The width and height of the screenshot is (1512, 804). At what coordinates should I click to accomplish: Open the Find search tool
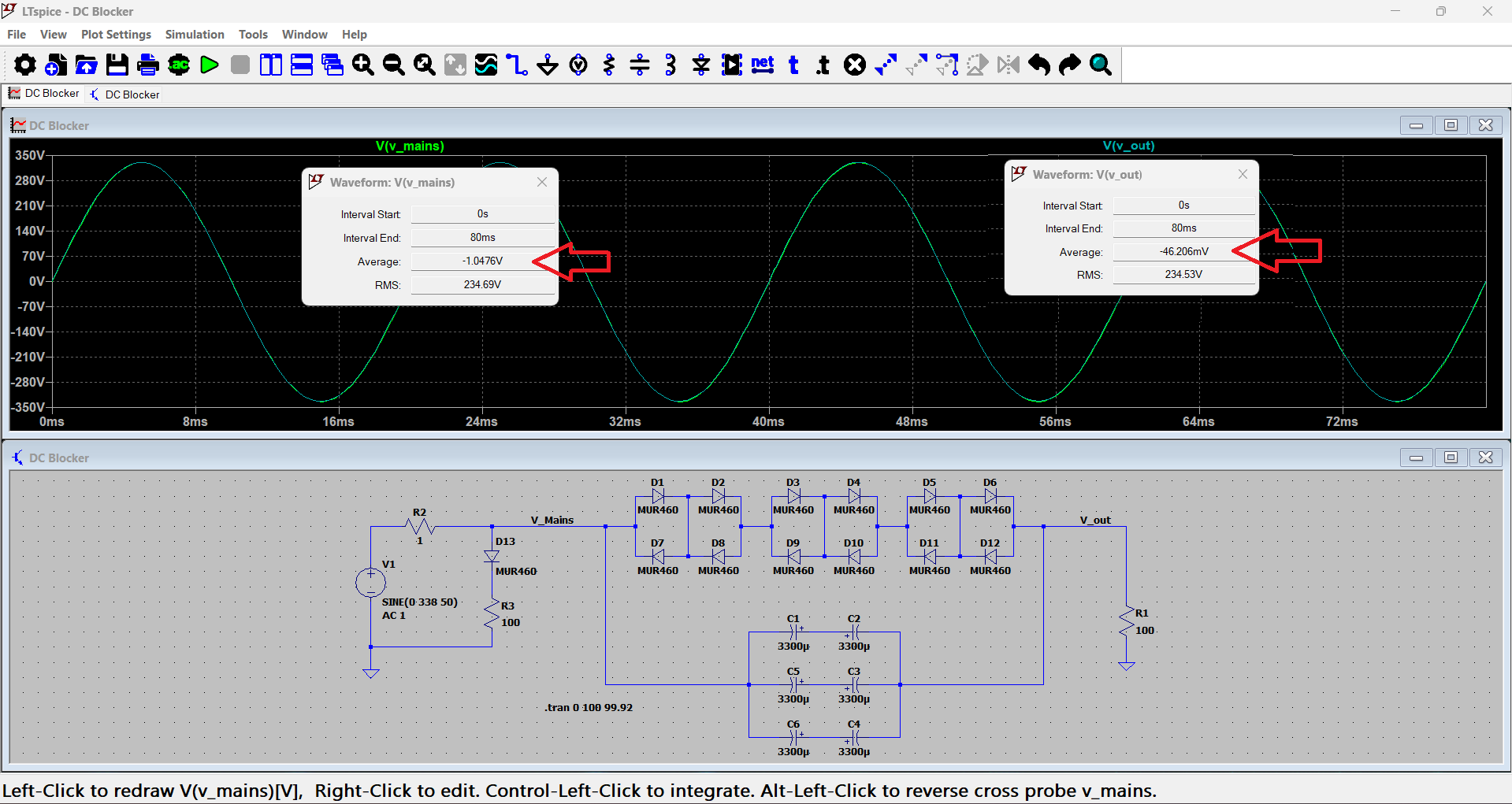(x=1101, y=65)
